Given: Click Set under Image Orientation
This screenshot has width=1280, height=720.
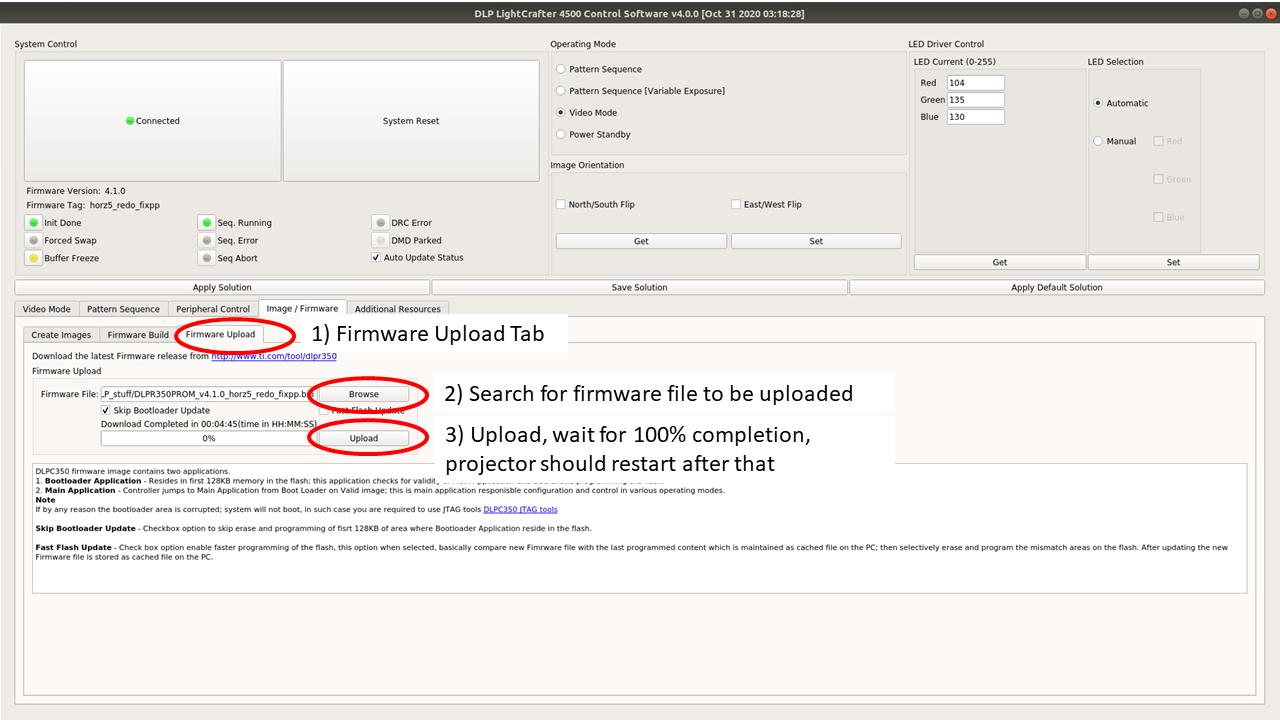Looking at the screenshot, I should click(816, 241).
